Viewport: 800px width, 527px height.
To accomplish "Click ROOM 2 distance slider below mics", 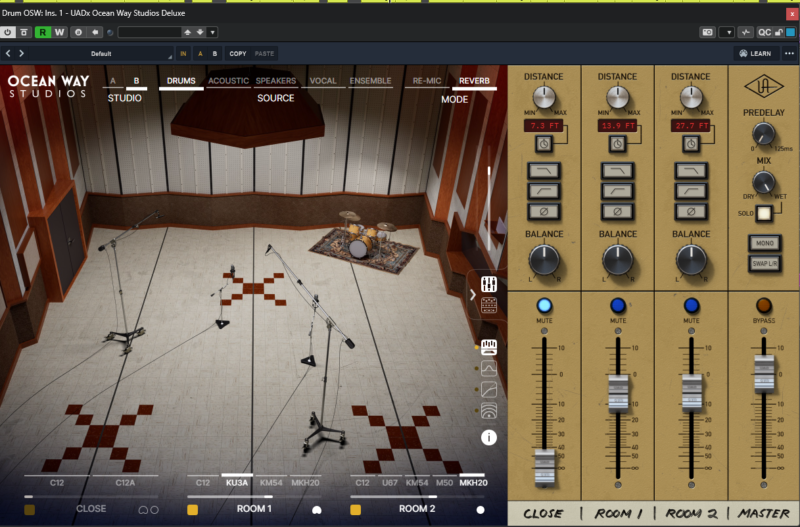I will 417,496.
